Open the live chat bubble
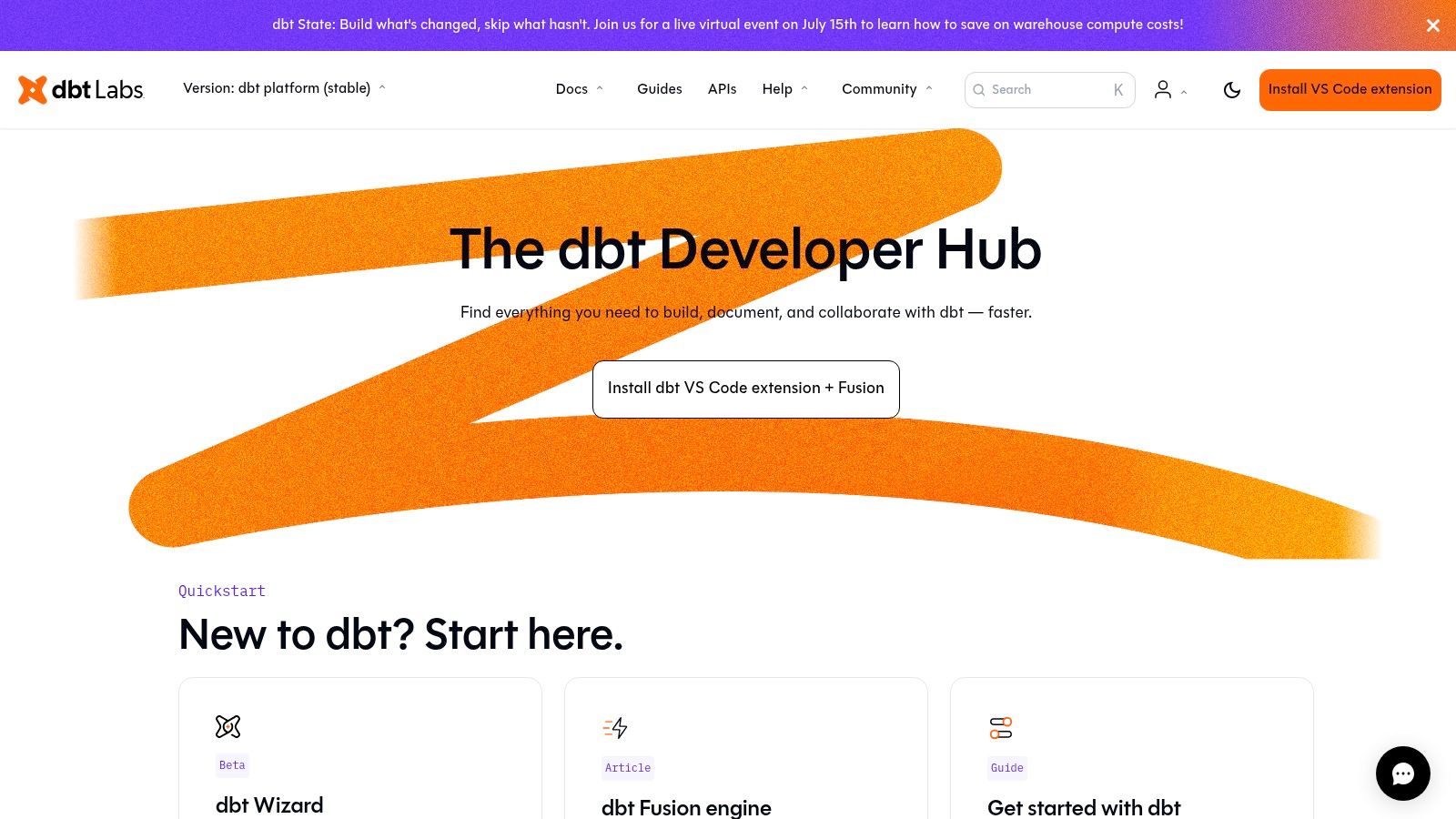Screen dimensions: 1456x819 [1402, 773]
